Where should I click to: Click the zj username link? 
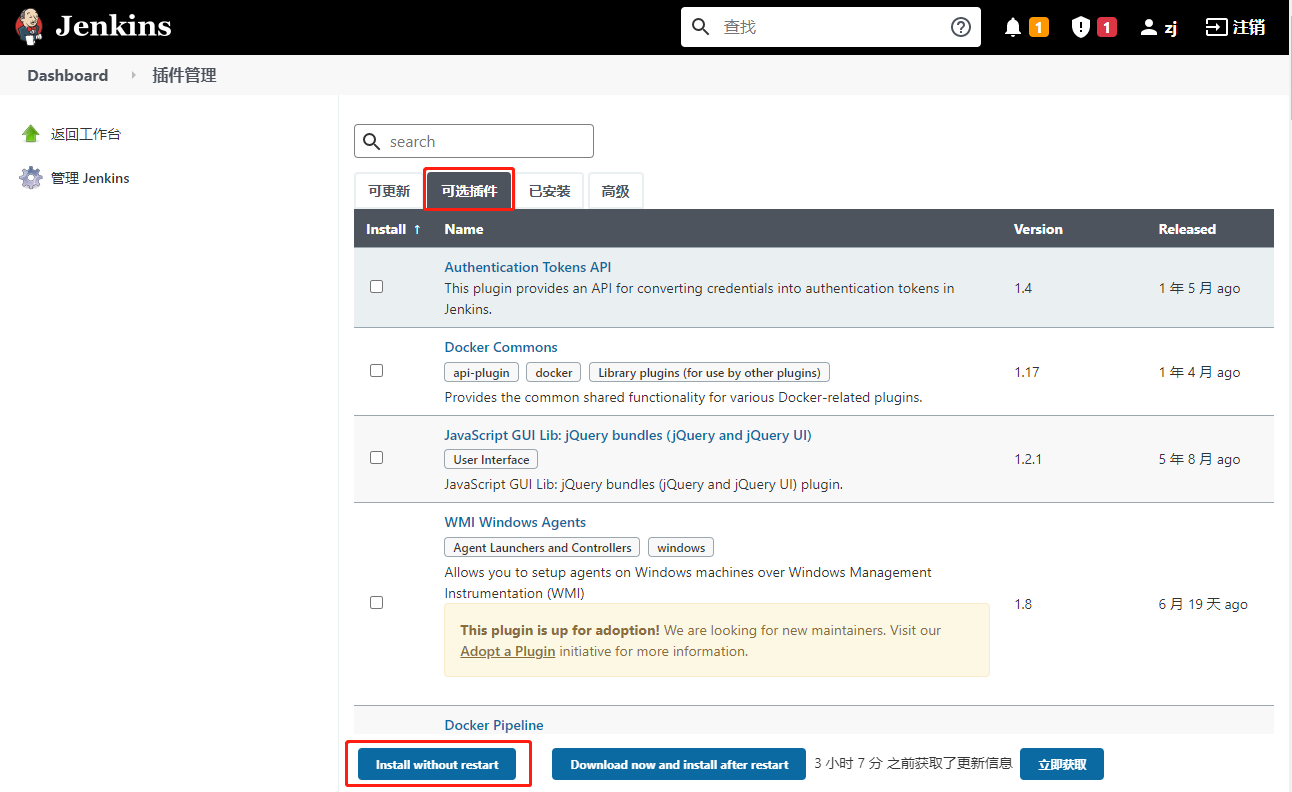1170,28
